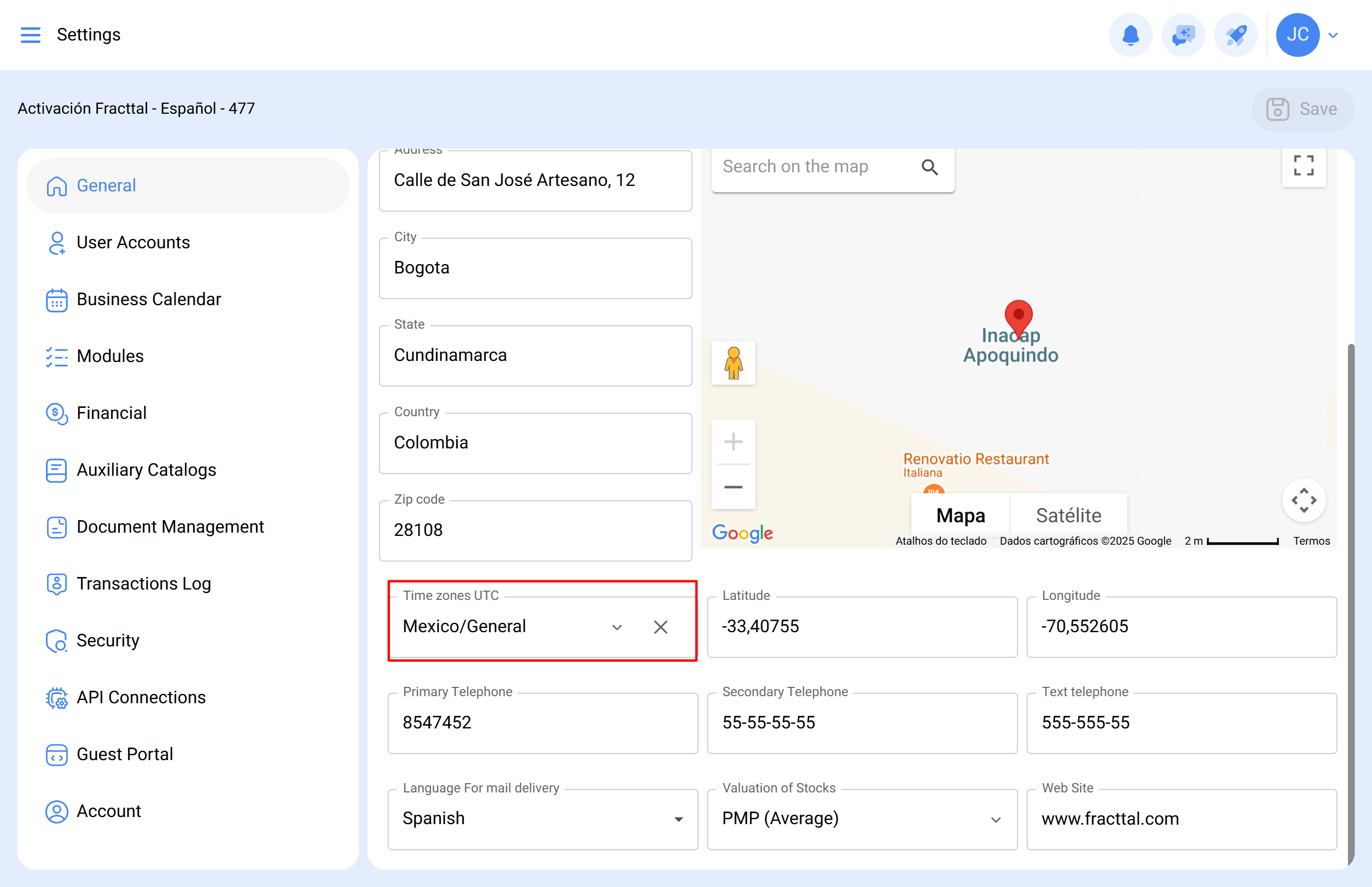Screen dimensions: 1372x887
Task: Select the Mapa map type
Action: 960,515
